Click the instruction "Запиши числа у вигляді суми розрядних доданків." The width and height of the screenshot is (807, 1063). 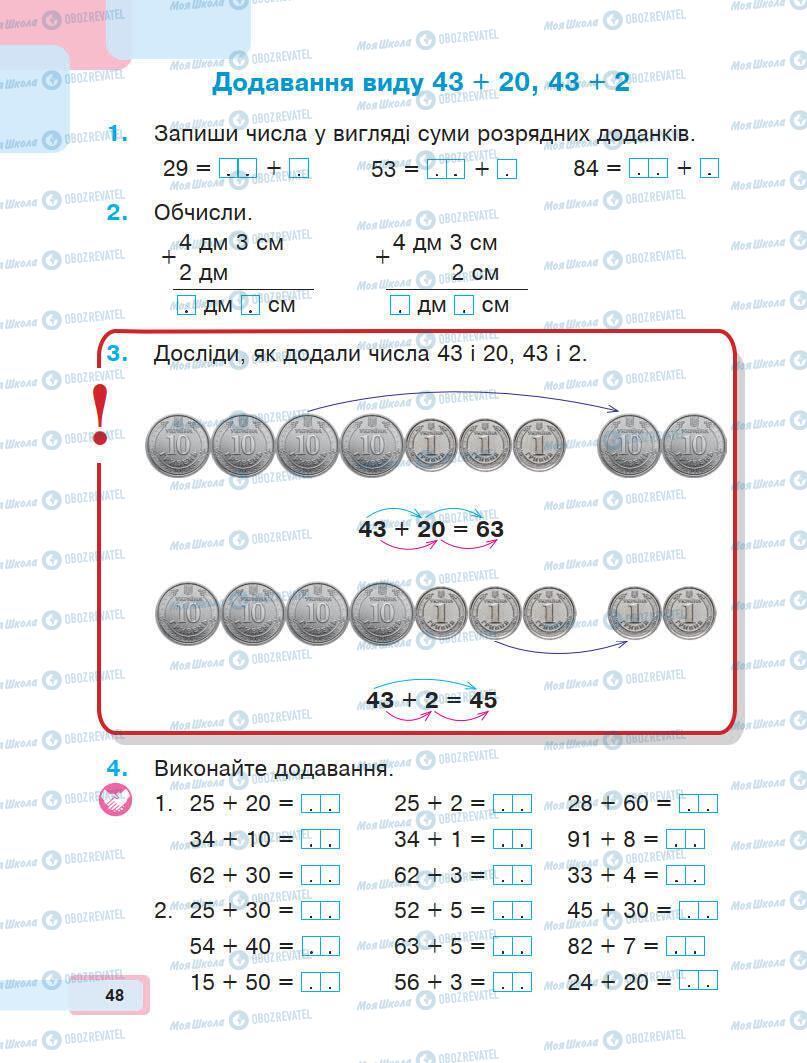(x=425, y=134)
